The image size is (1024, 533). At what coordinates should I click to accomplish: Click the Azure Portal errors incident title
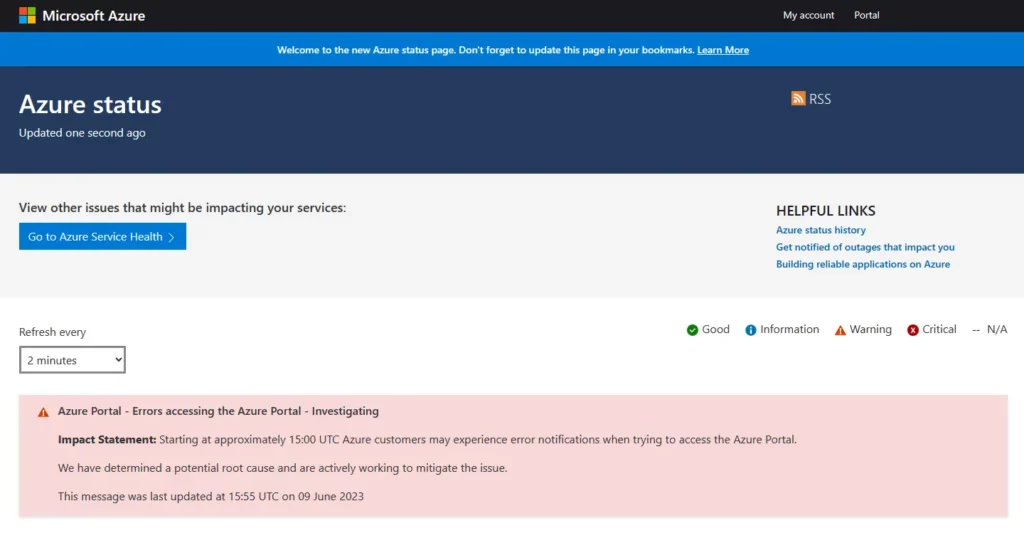point(218,411)
